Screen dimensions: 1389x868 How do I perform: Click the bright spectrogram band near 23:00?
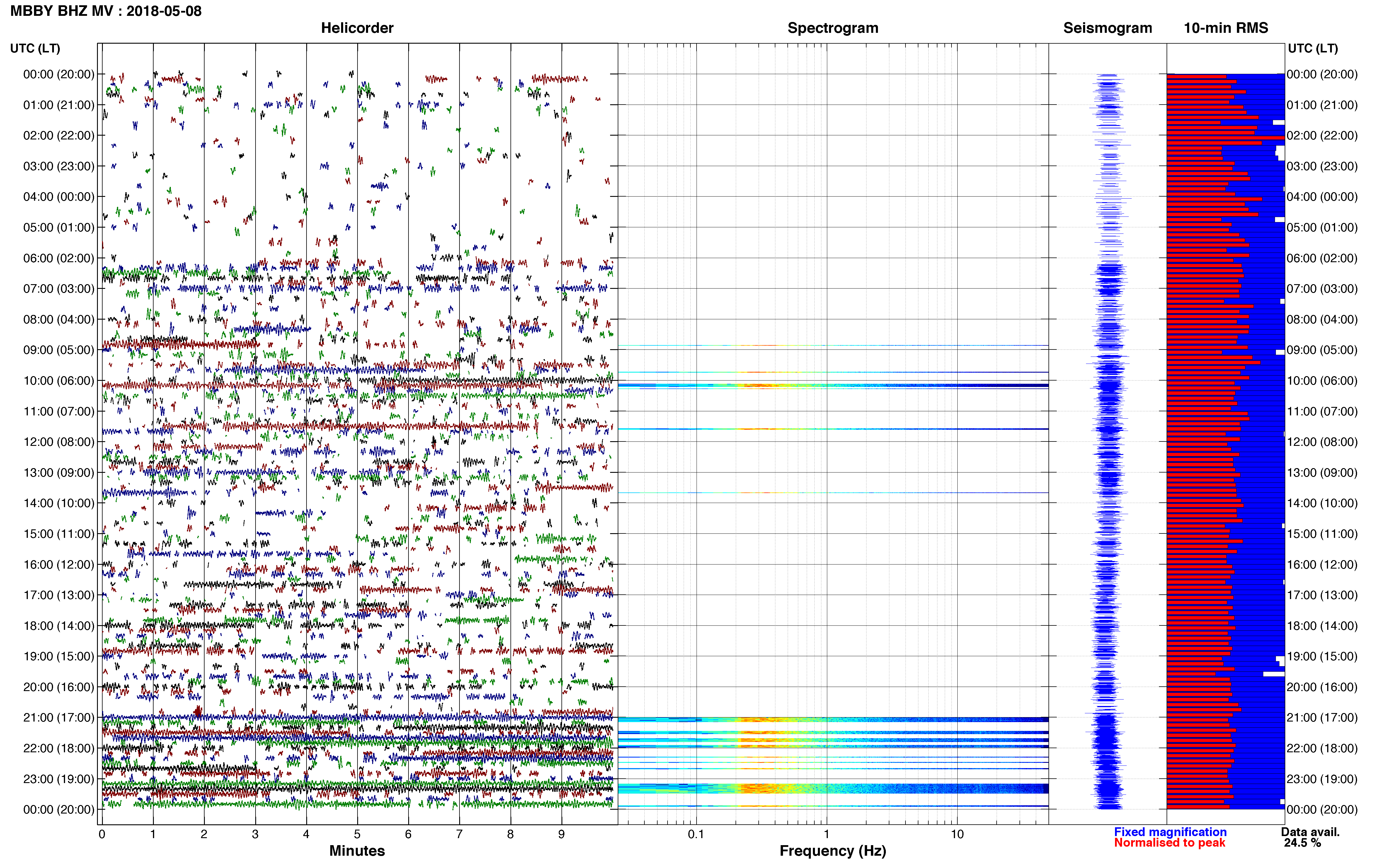[833, 789]
